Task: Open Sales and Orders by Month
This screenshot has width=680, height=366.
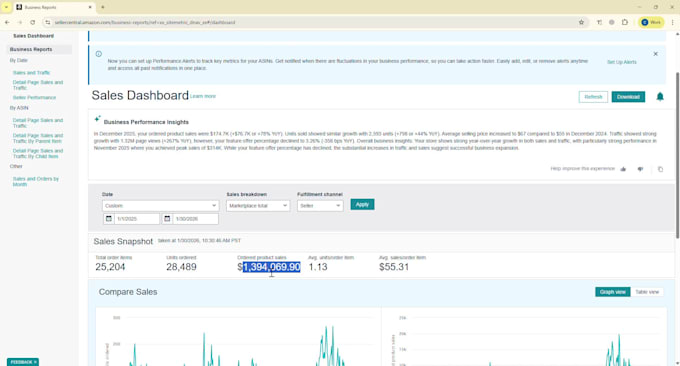Action: coord(36,182)
